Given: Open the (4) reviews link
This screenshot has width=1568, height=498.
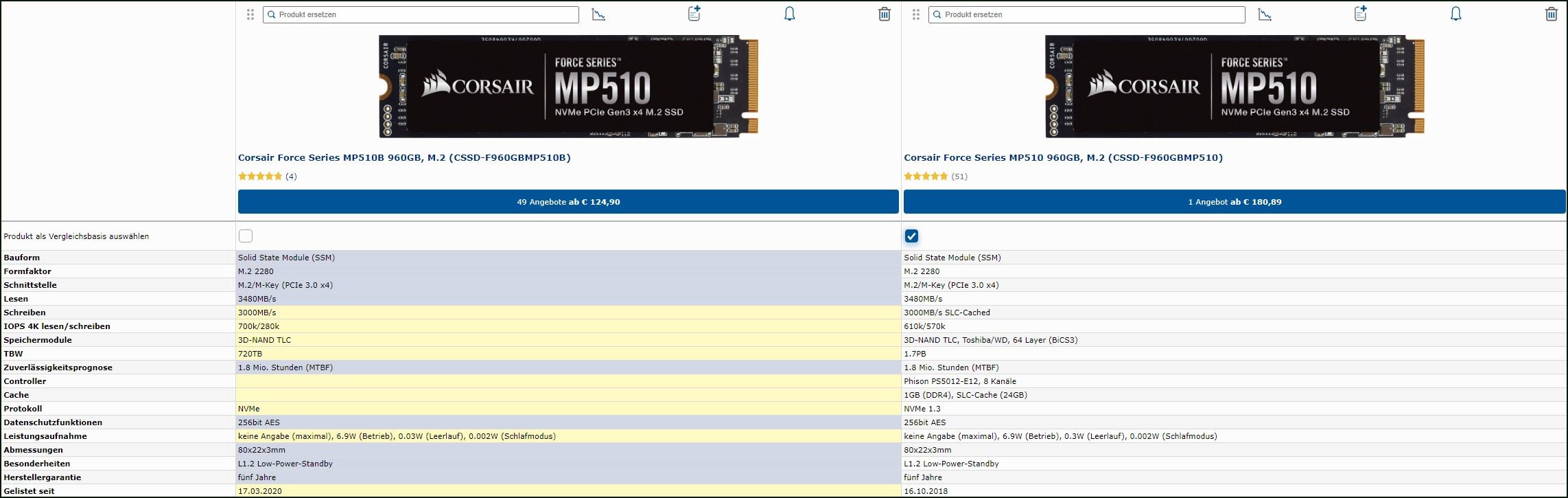Looking at the screenshot, I should (291, 177).
